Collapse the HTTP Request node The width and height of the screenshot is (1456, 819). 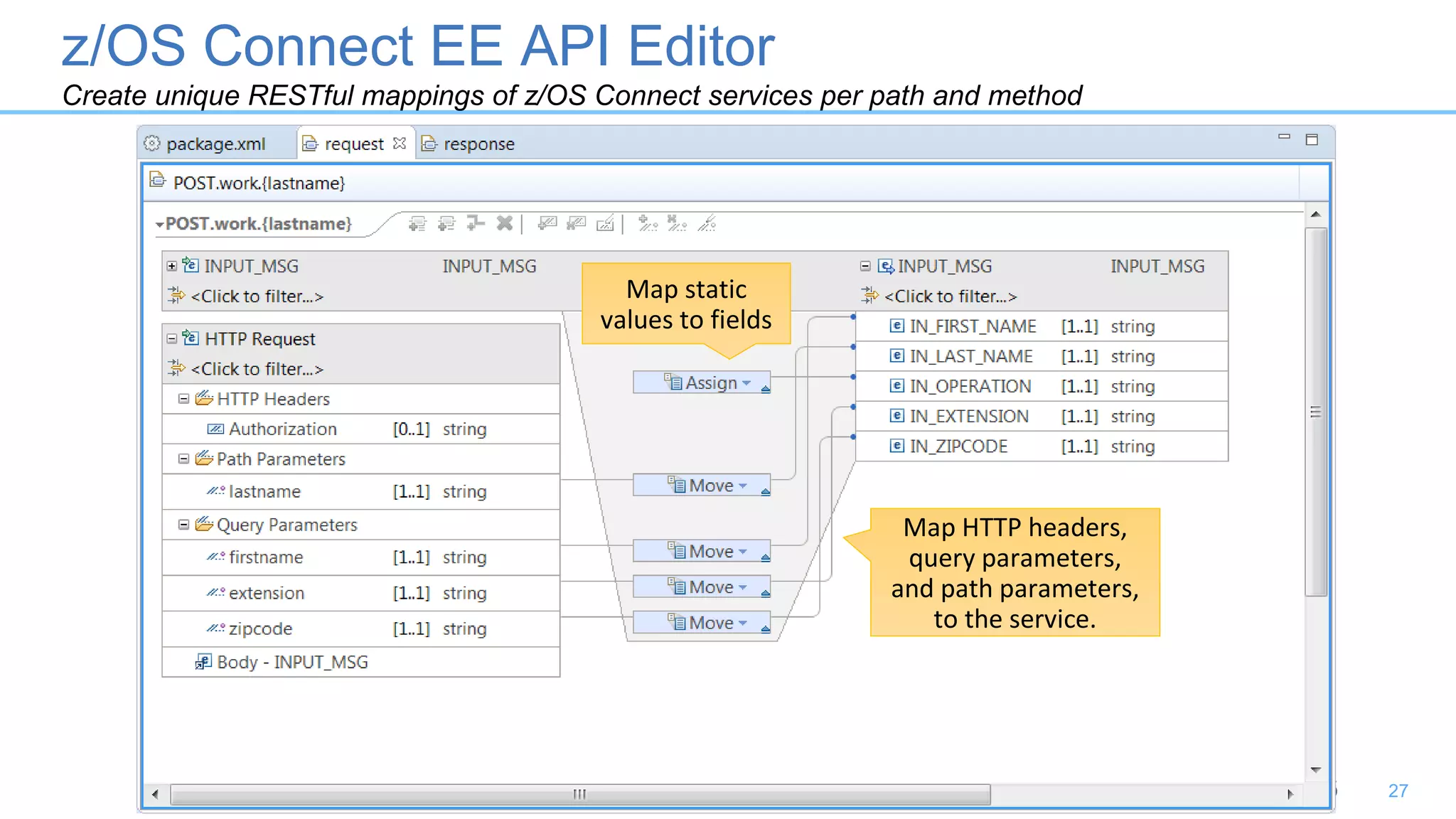point(171,338)
